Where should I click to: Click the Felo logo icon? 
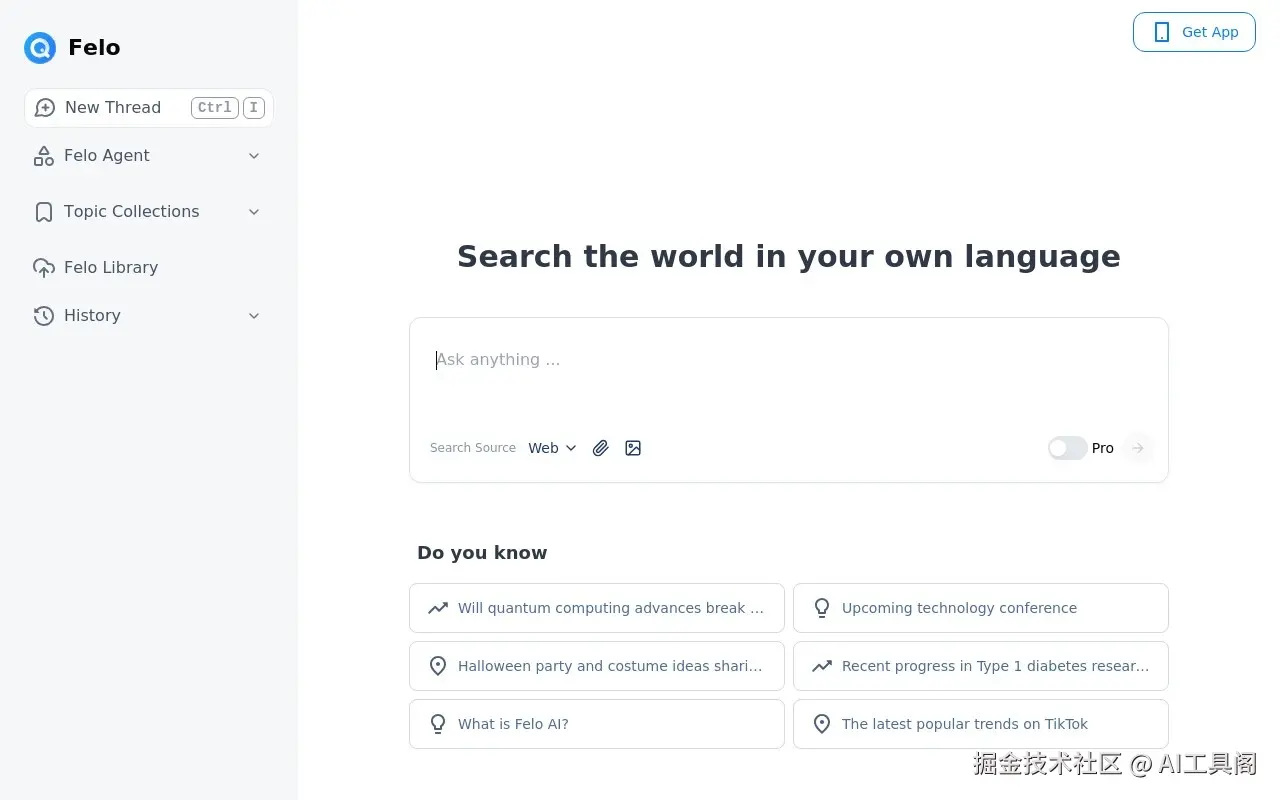click(40, 47)
